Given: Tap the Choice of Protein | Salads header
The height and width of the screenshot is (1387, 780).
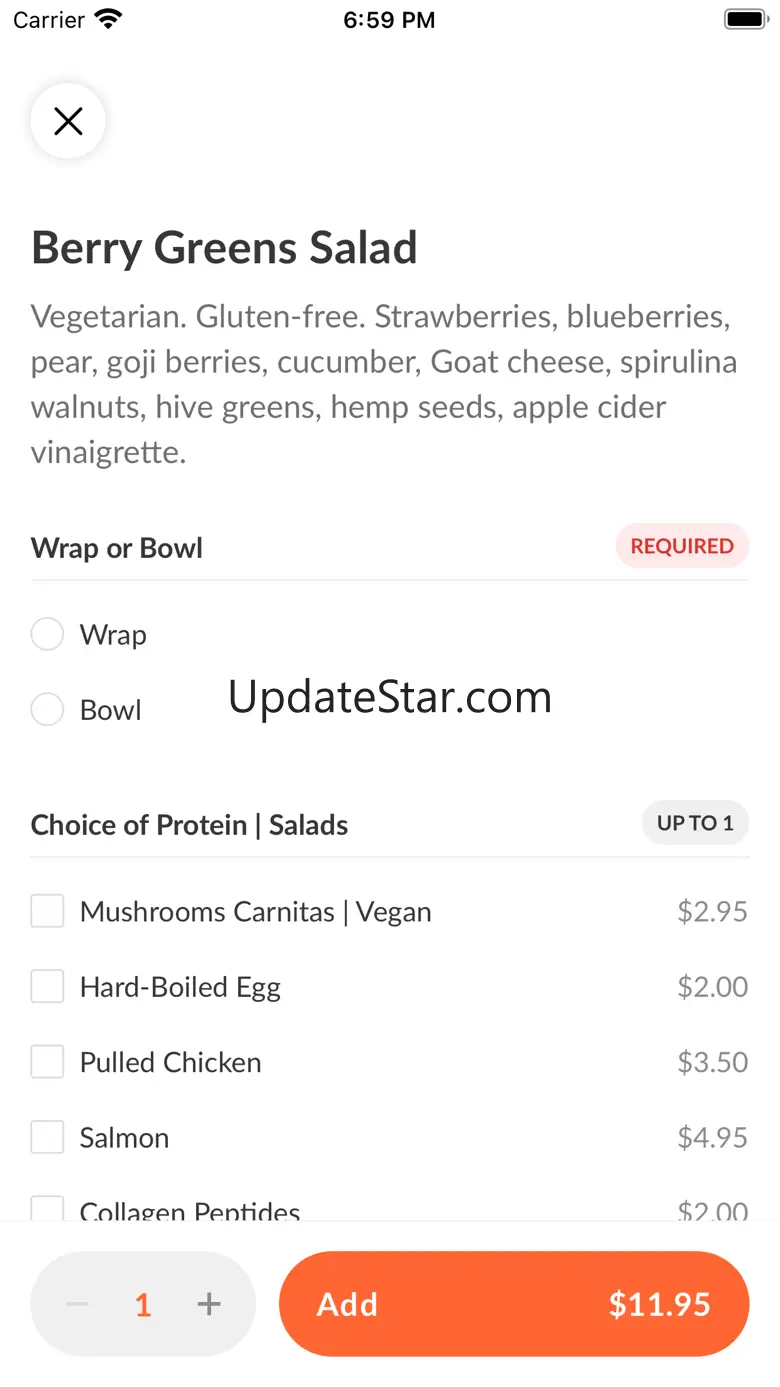Looking at the screenshot, I should 189,825.
